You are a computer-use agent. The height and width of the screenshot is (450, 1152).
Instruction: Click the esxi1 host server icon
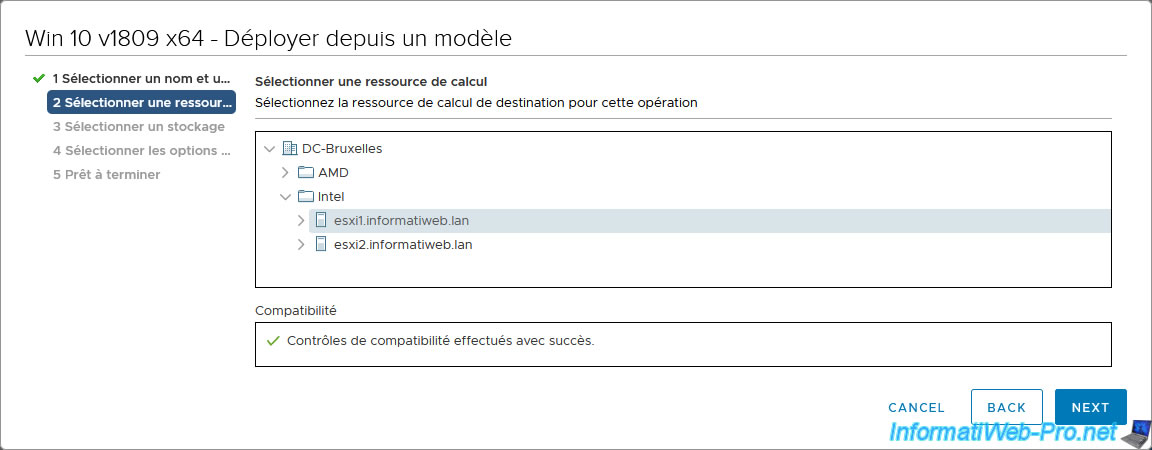coord(320,221)
